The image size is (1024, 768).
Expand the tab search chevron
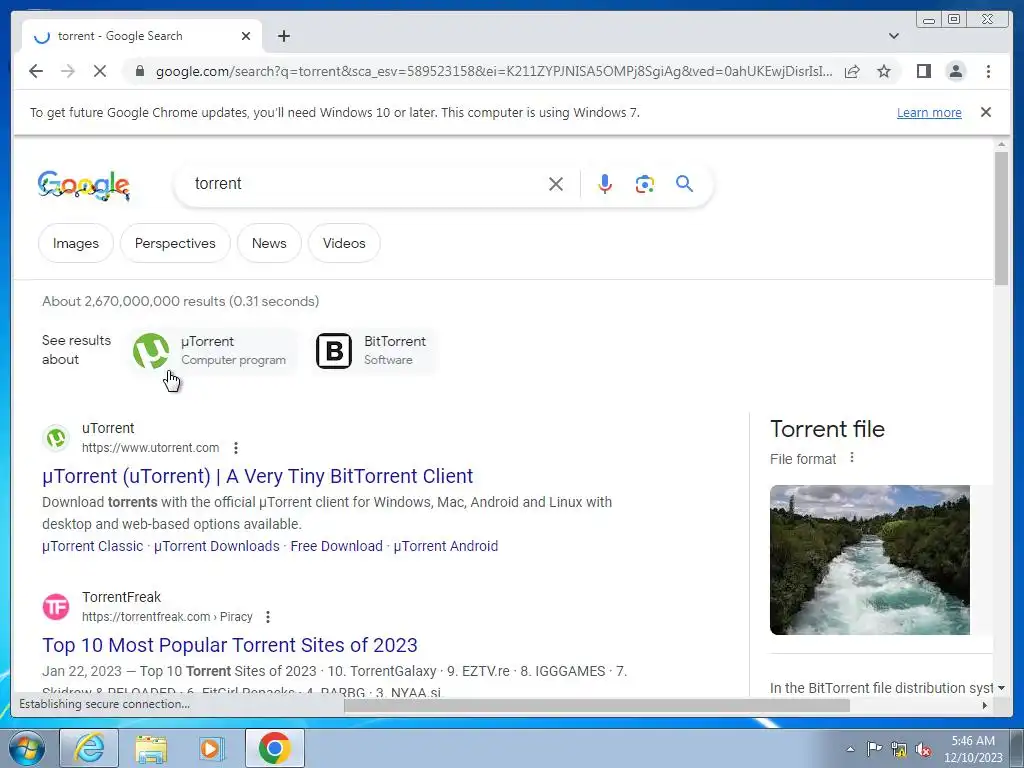coord(893,36)
